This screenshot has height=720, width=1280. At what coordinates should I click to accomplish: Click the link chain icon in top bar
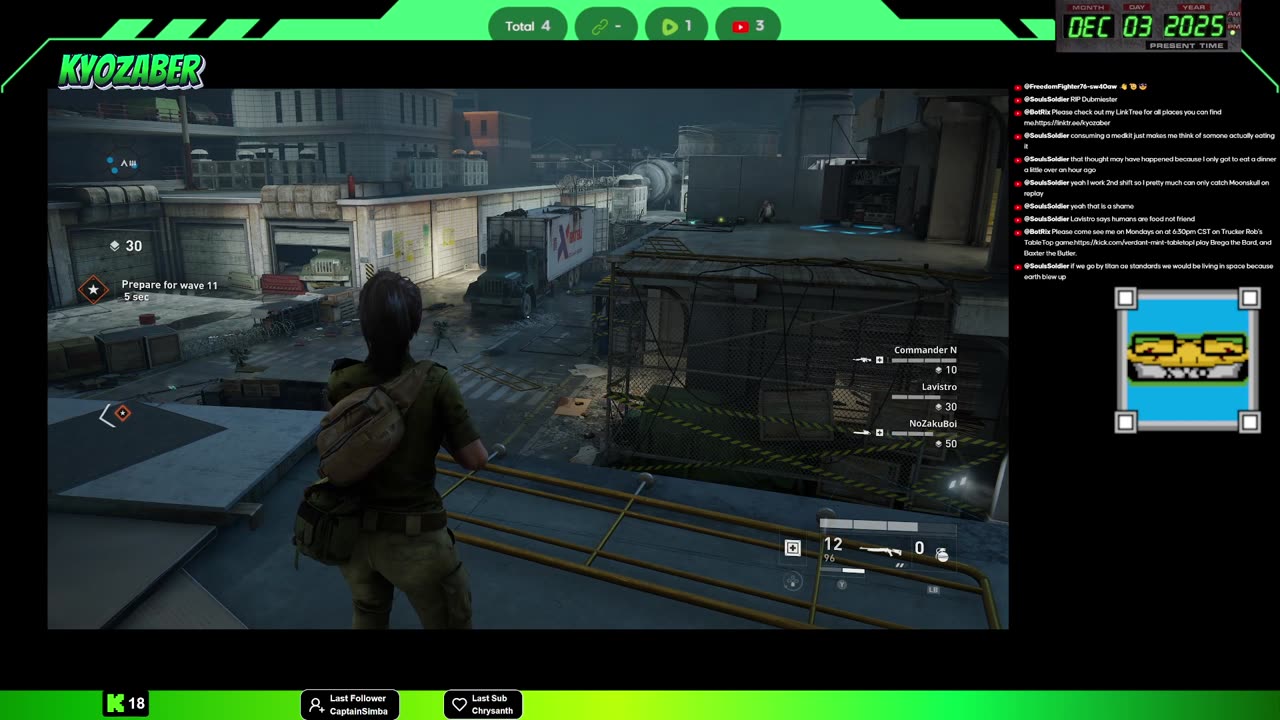(600, 27)
